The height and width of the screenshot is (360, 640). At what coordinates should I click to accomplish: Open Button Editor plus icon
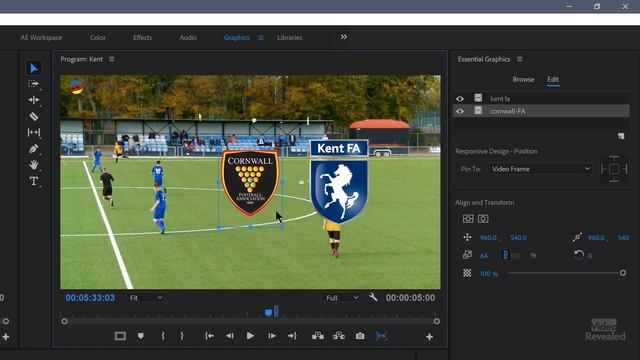tap(429, 337)
